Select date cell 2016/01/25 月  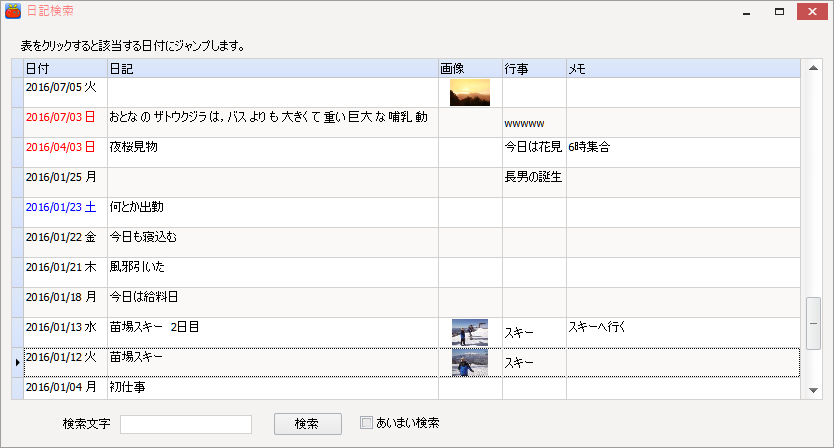(65, 182)
